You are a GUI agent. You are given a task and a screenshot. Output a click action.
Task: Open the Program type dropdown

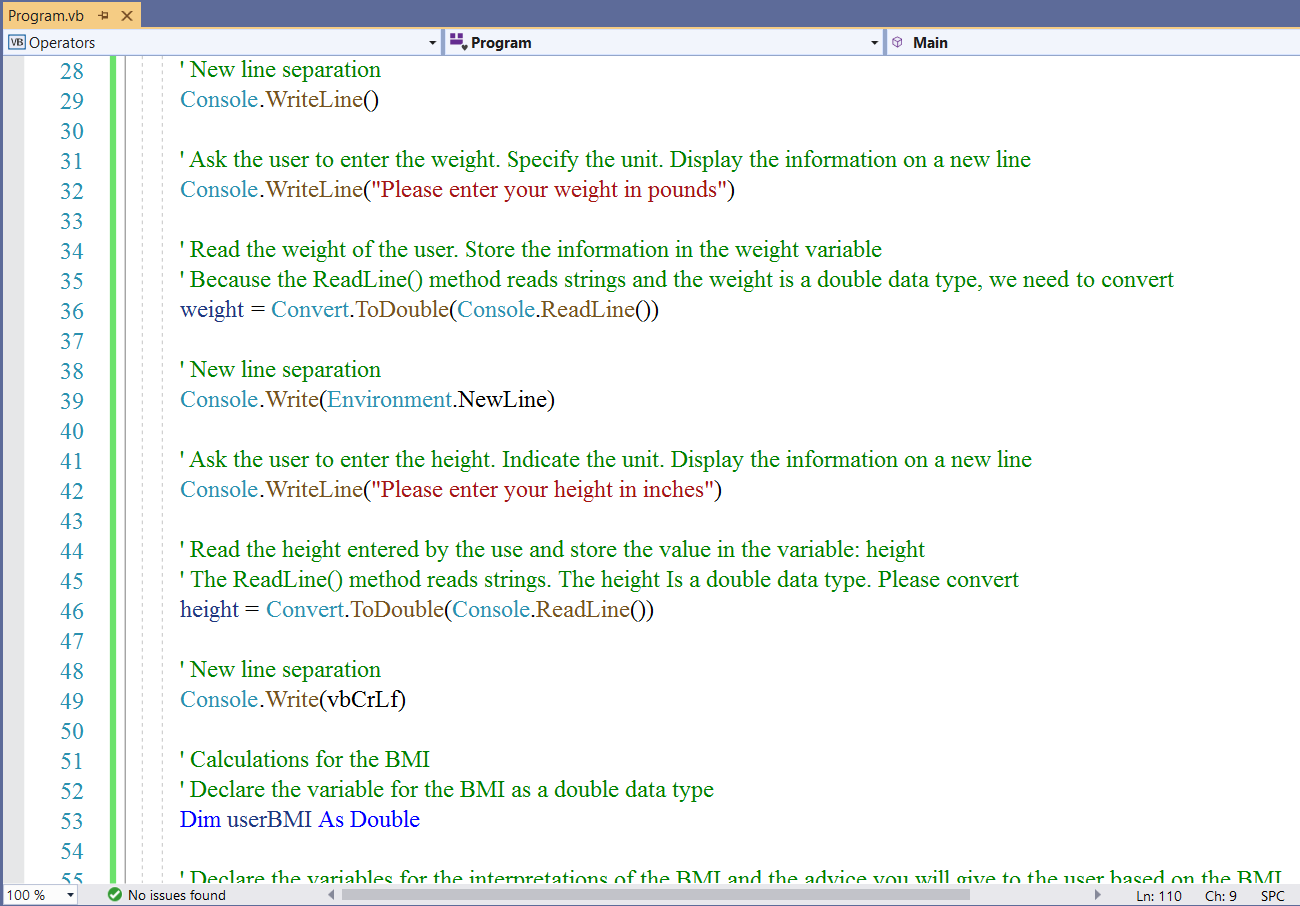(874, 43)
